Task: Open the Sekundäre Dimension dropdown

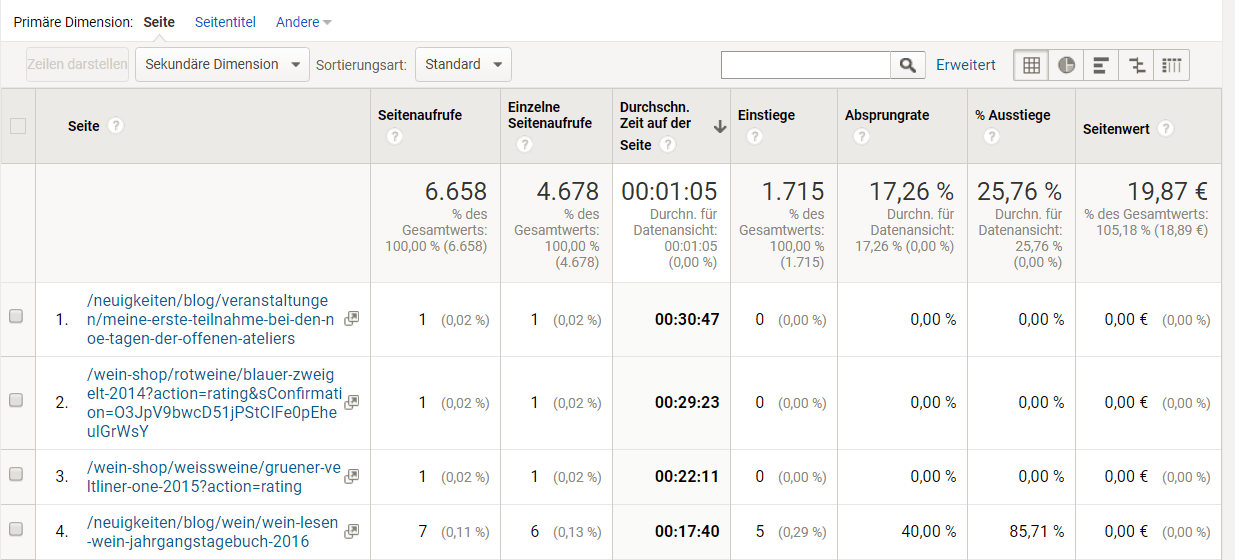Action: tap(222, 65)
